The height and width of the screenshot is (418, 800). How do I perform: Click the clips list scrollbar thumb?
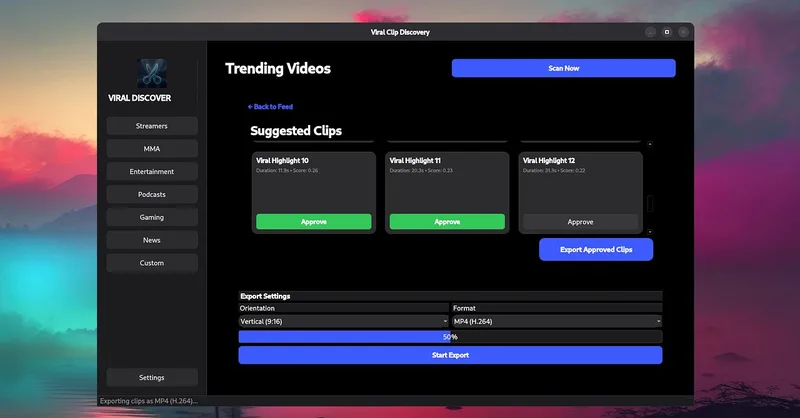650,204
